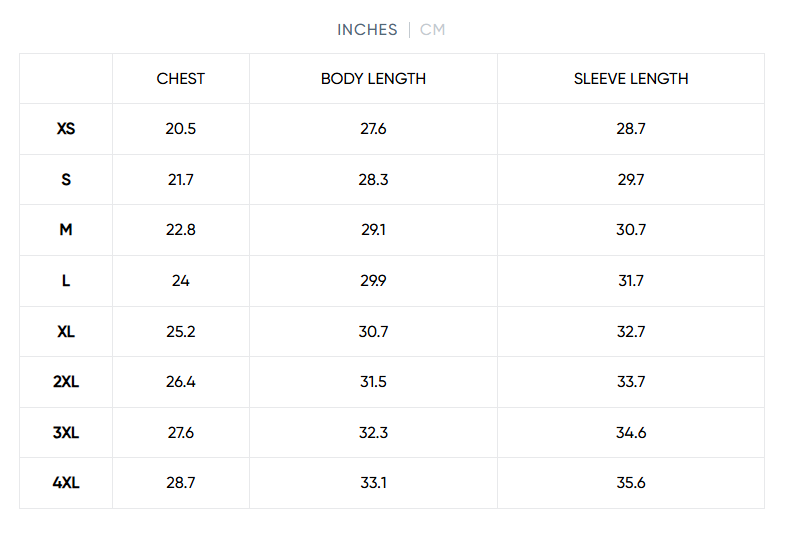Switch units to INCHES

[367, 30]
